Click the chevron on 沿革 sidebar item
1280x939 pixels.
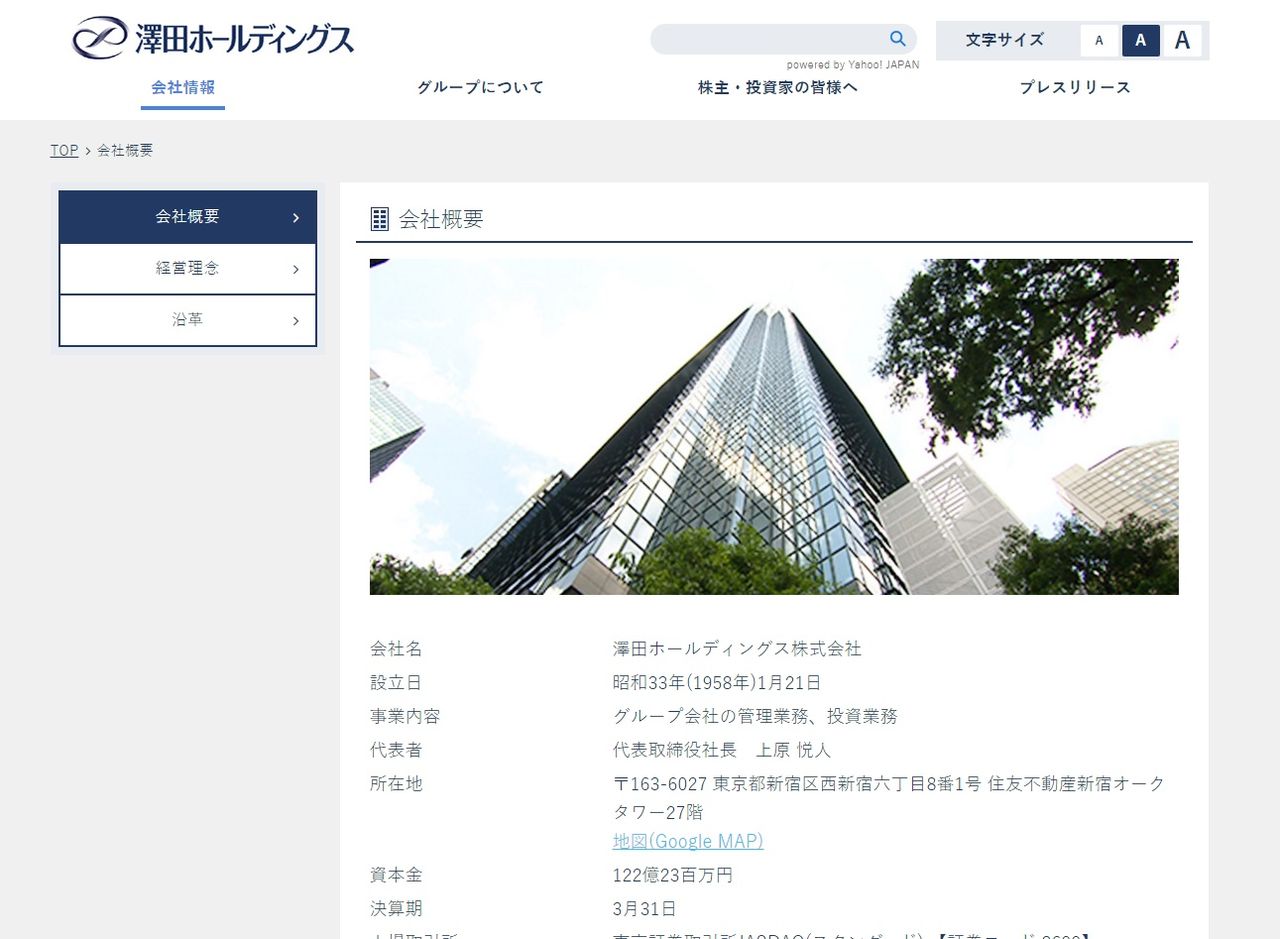[x=296, y=322]
